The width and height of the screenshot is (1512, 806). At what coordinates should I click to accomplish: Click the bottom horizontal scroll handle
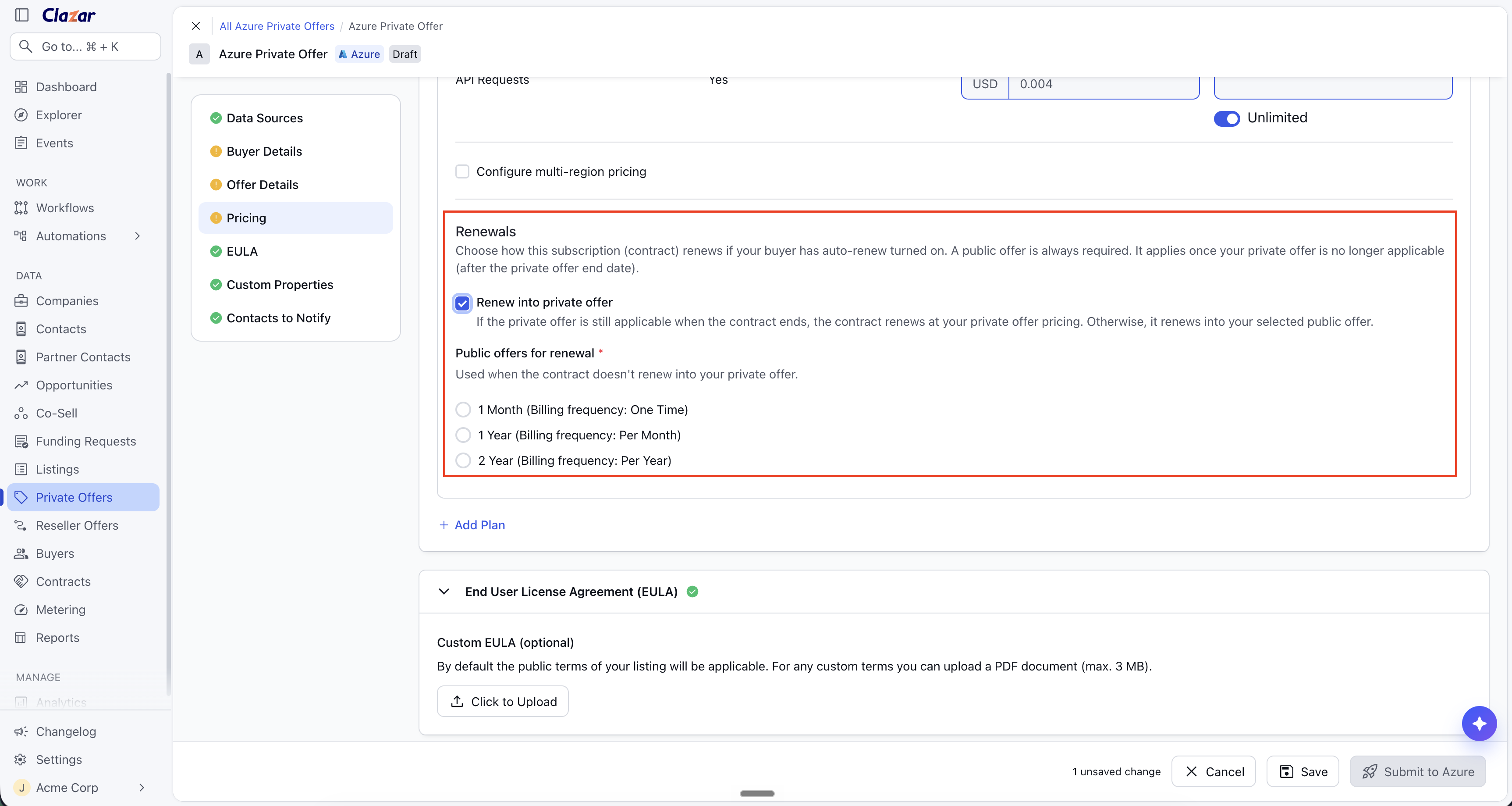click(757, 794)
